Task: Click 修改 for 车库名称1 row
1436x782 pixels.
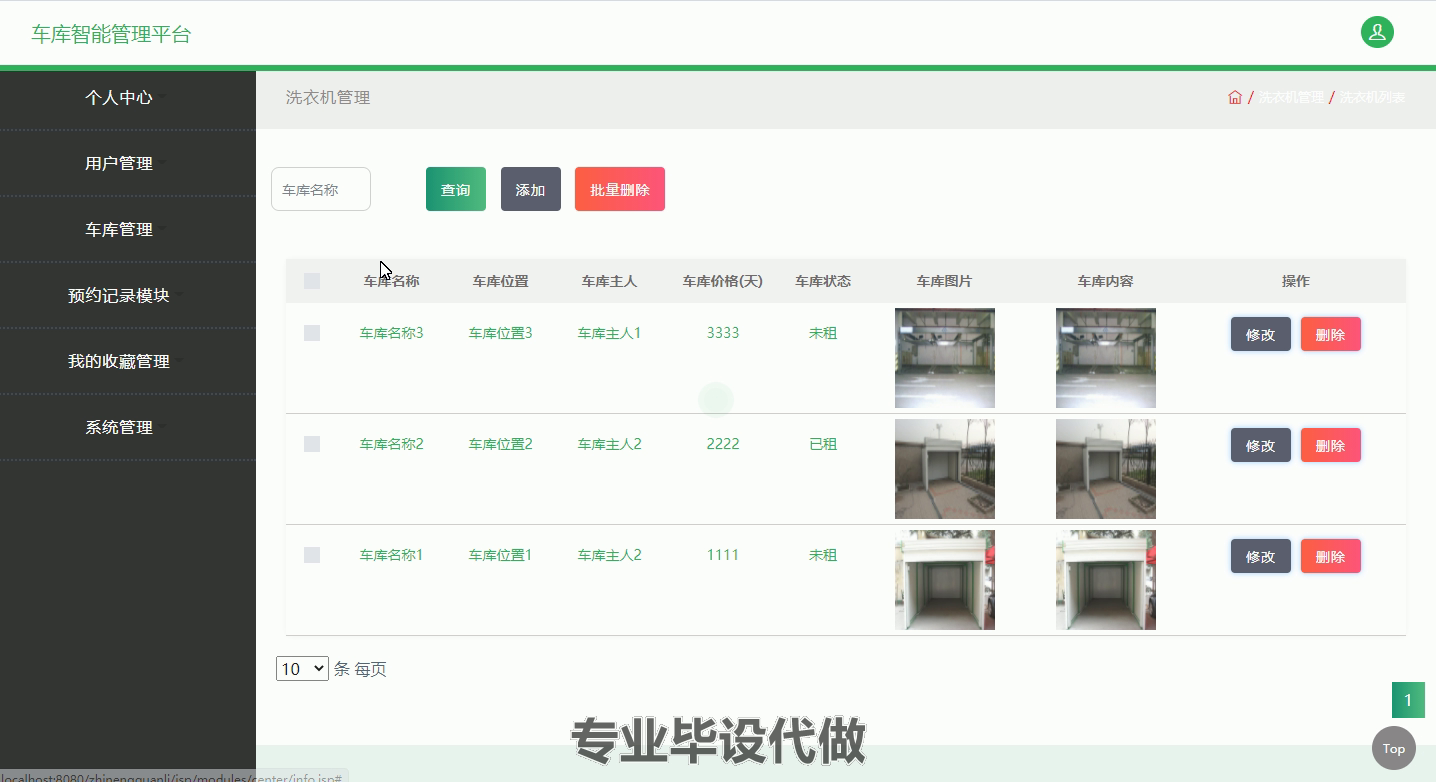Action: coord(1261,556)
